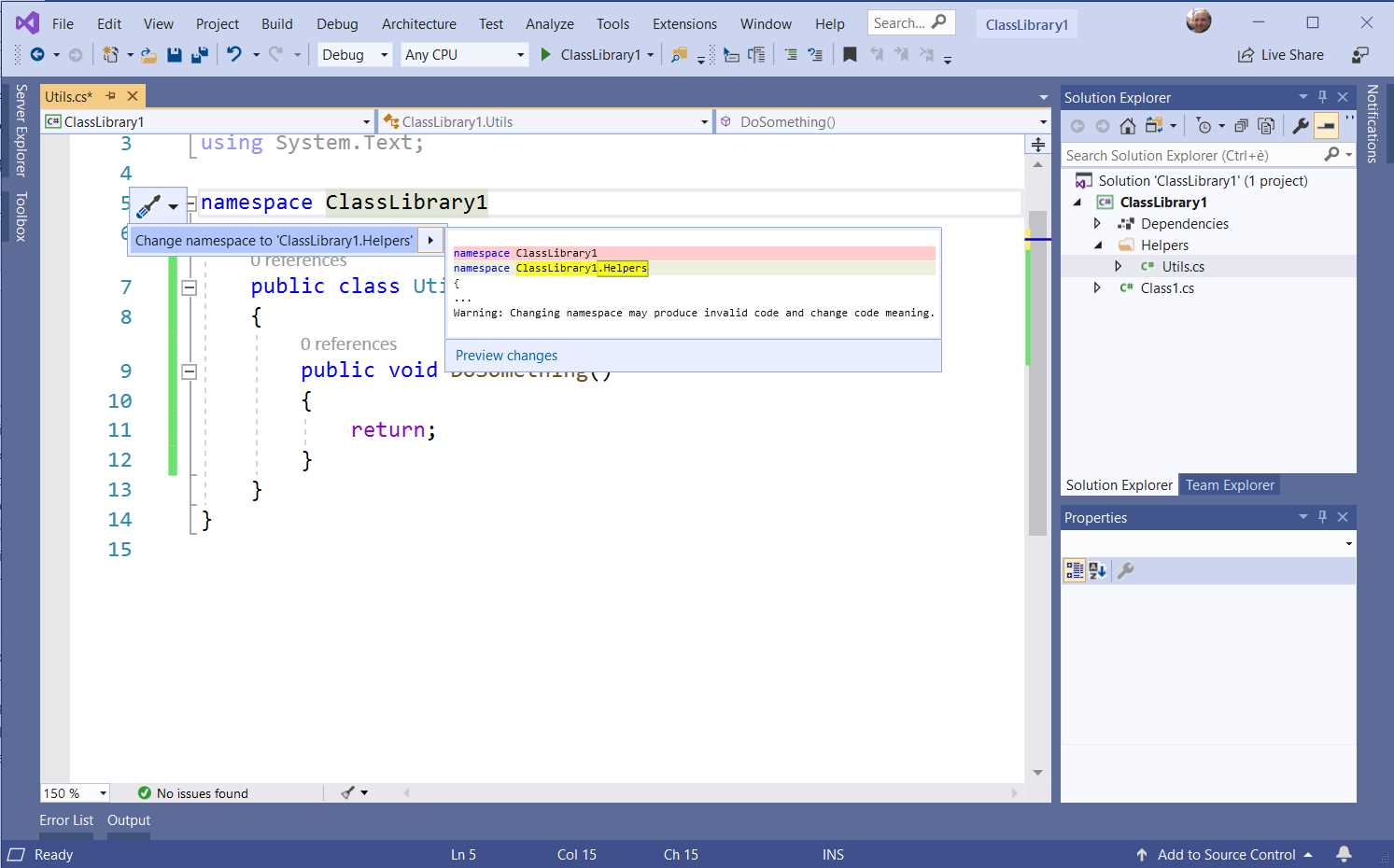Click the Search Solution Explorer input field
1394x868 pixels.
click(x=1186, y=155)
